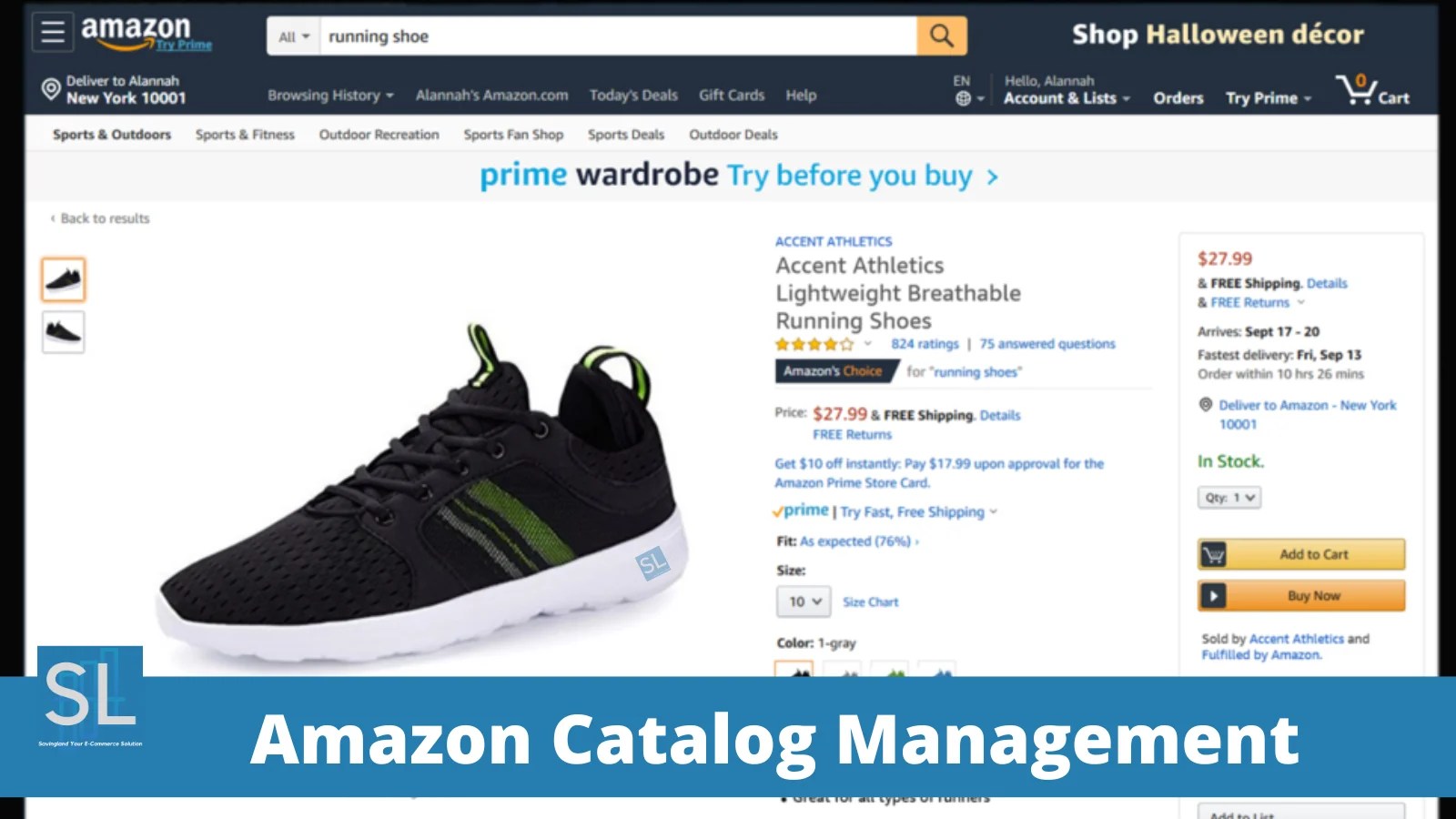The image size is (1456, 819).
Task: Open the shopping cart icon
Action: [1371, 90]
